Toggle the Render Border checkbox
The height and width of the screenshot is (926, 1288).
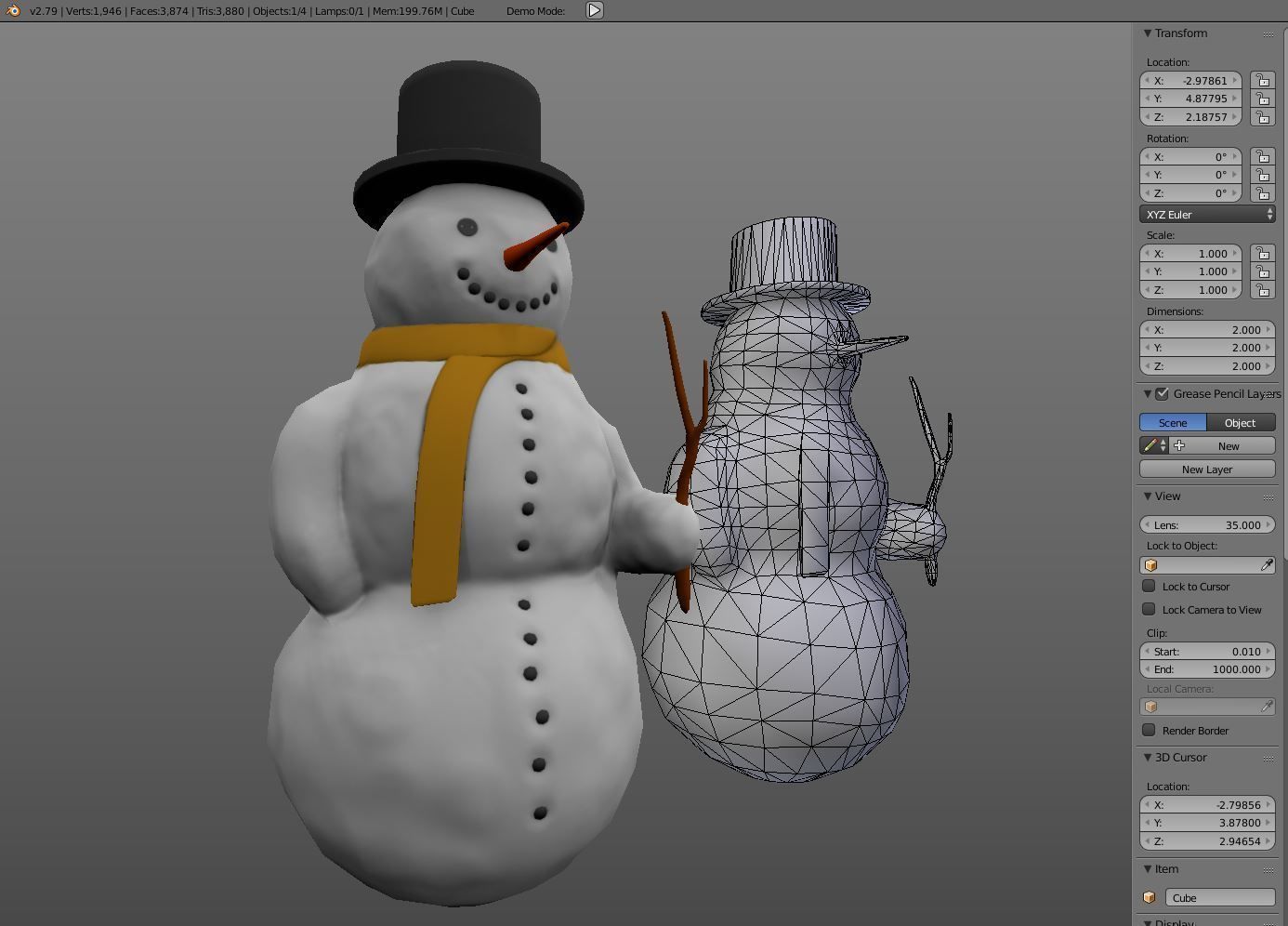point(1149,730)
